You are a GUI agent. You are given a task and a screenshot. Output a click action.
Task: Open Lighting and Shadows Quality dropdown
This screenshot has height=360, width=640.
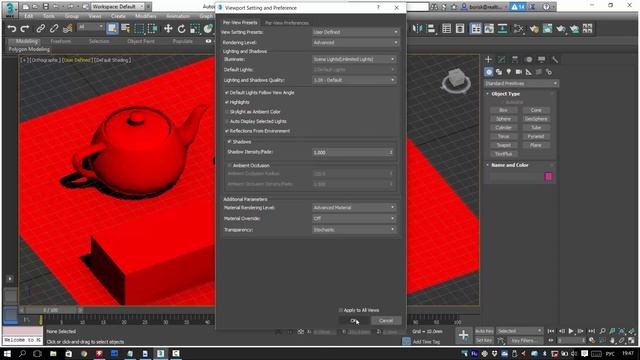[354, 80]
